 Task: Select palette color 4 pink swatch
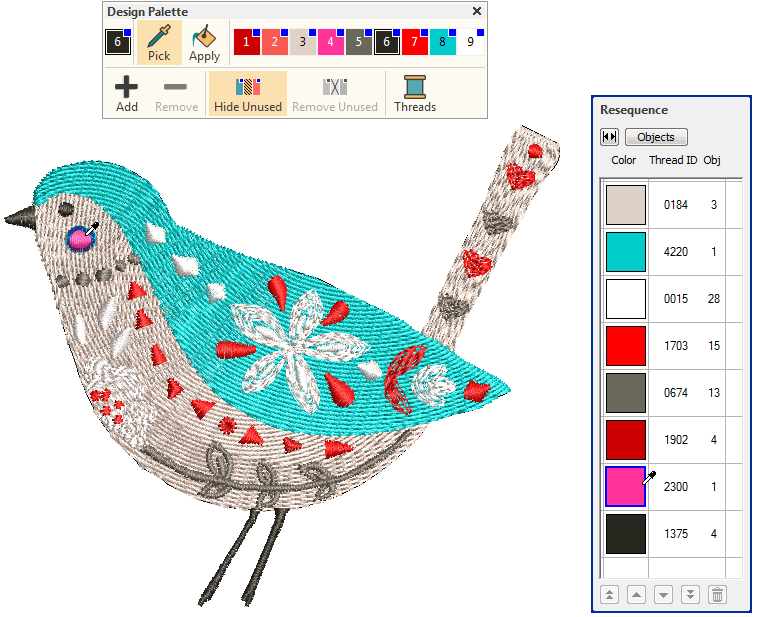tap(330, 43)
